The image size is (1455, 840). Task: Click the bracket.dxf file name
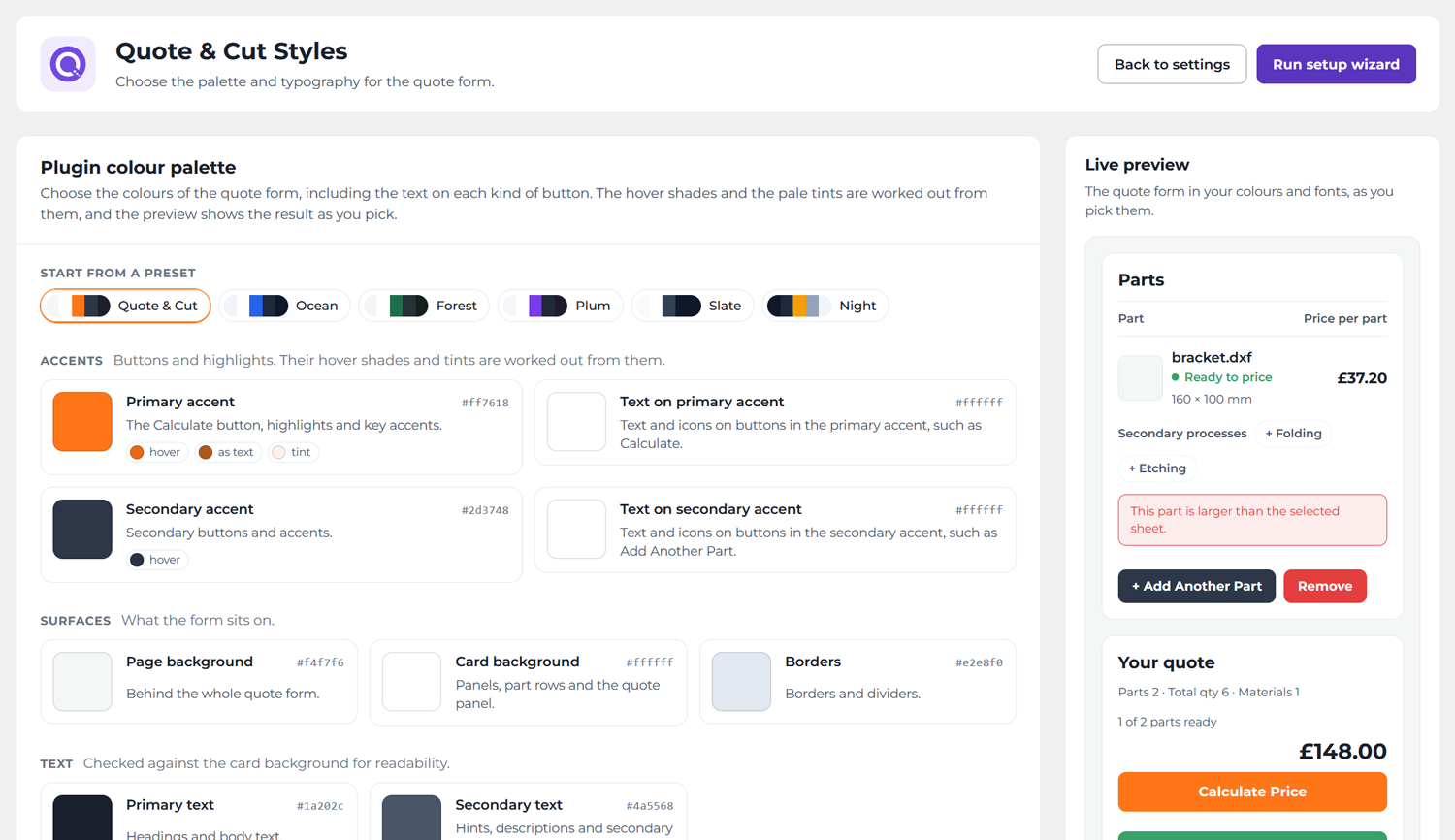pyautogui.click(x=1212, y=357)
